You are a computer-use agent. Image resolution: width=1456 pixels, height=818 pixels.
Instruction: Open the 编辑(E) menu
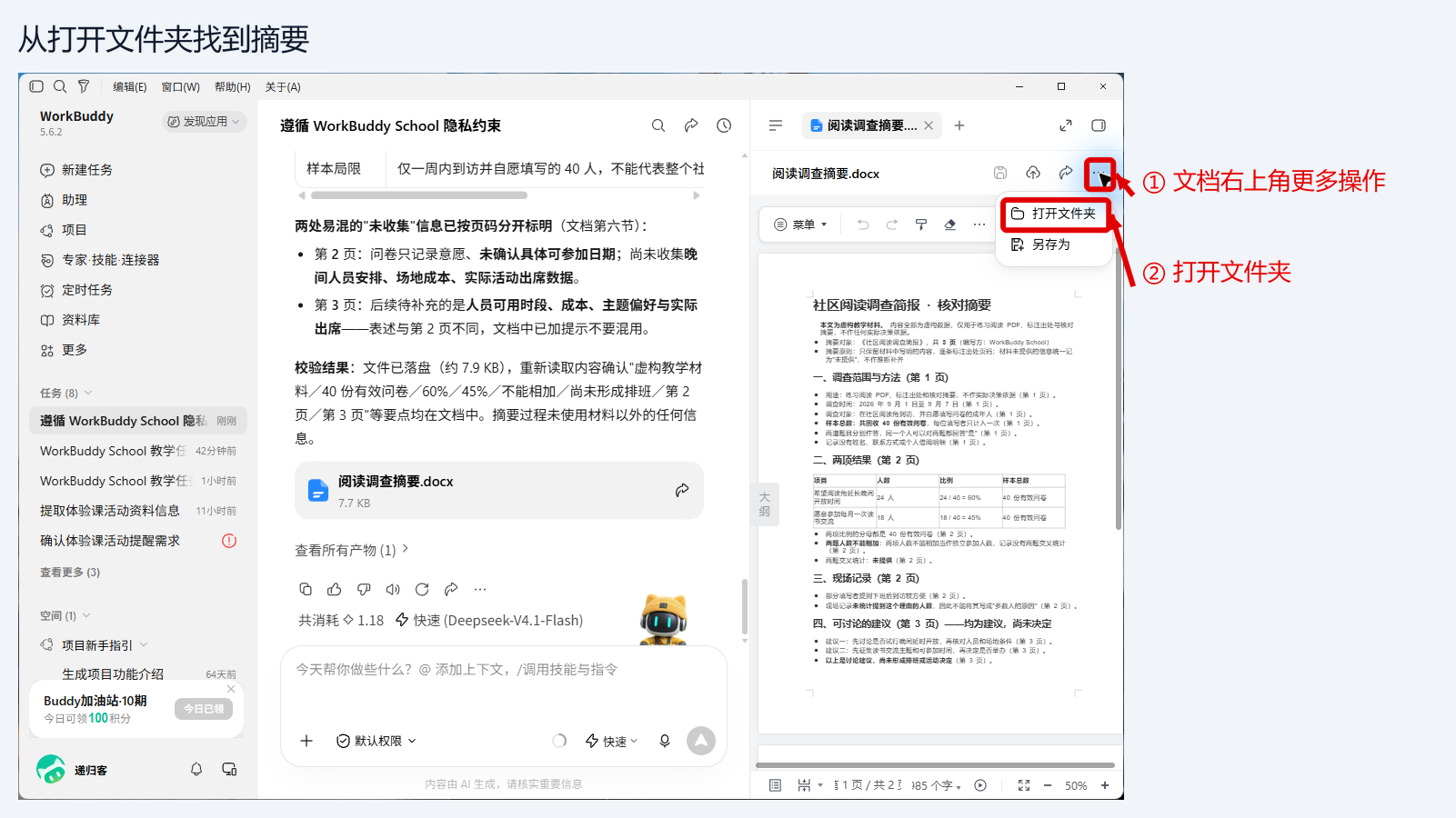point(129,86)
